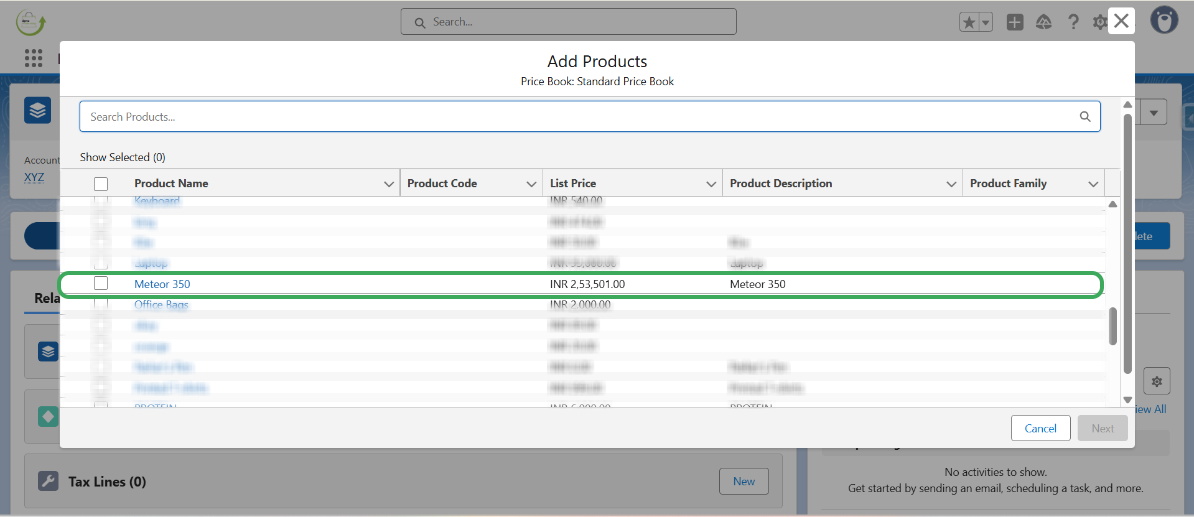The image size is (1194, 517).
Task: Open the List Price column dropdown
Action: 711,184
